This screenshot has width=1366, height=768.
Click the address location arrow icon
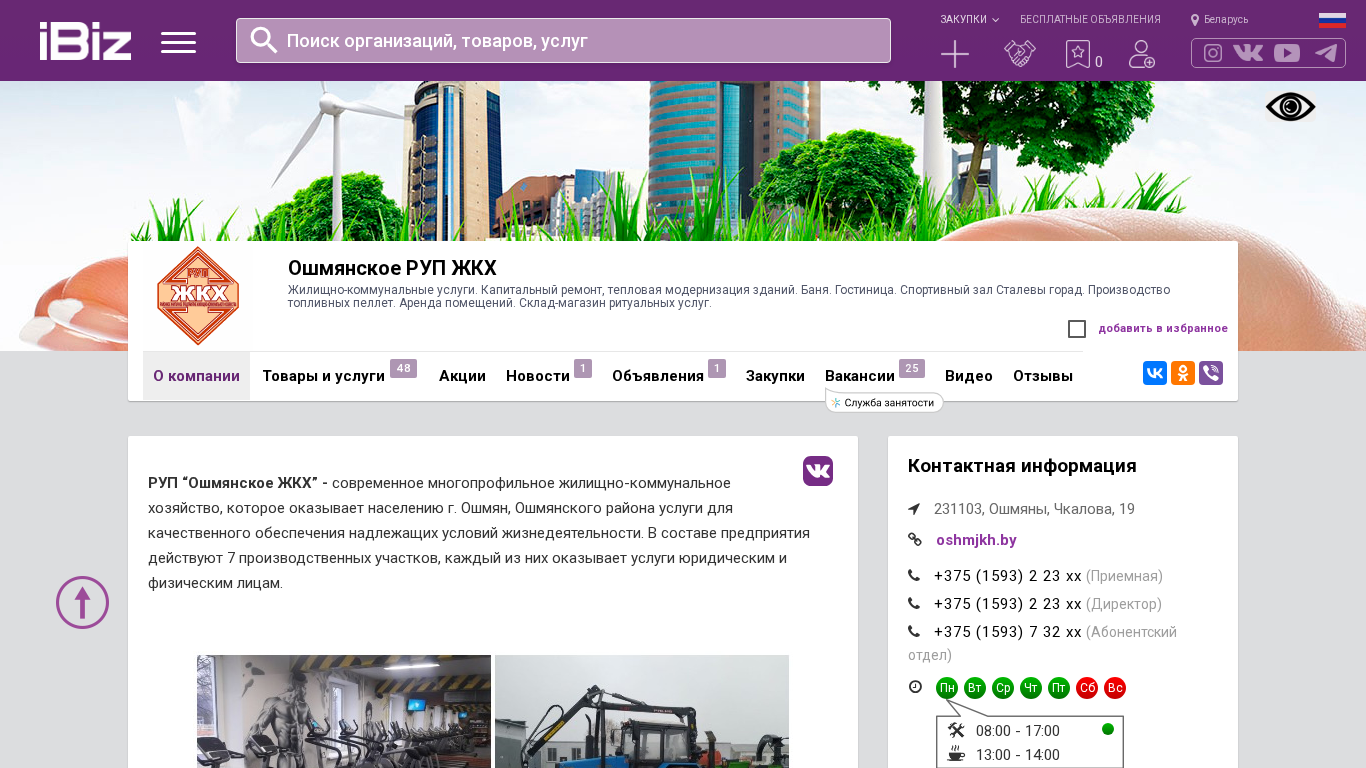click(x=914, y=509)
